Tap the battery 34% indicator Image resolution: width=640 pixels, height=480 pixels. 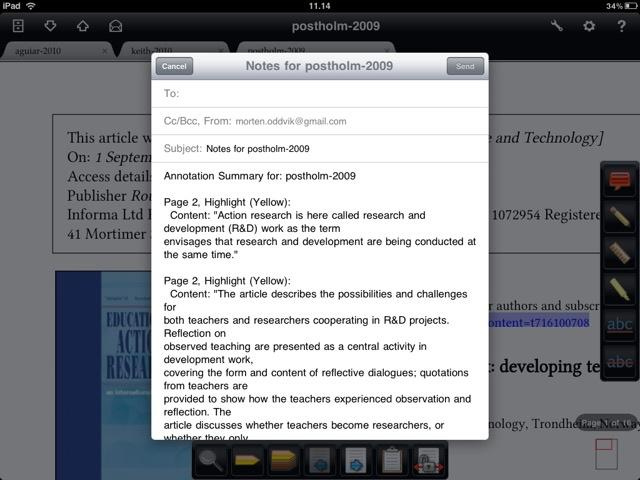pos(621,6)
